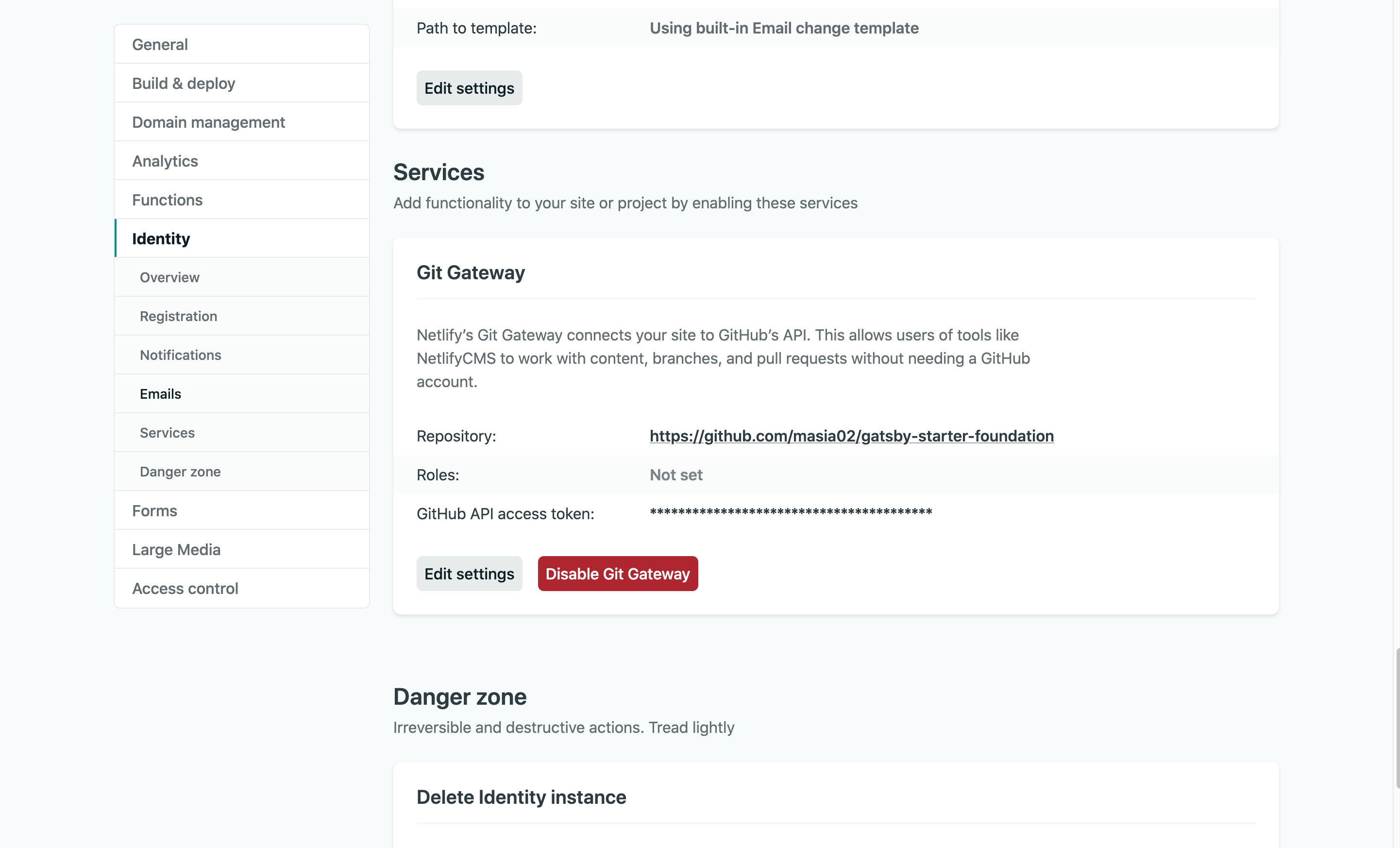The image size is (1400, 848).
Task: Edit settings for Git Gateway
Action: click(469, 574)
